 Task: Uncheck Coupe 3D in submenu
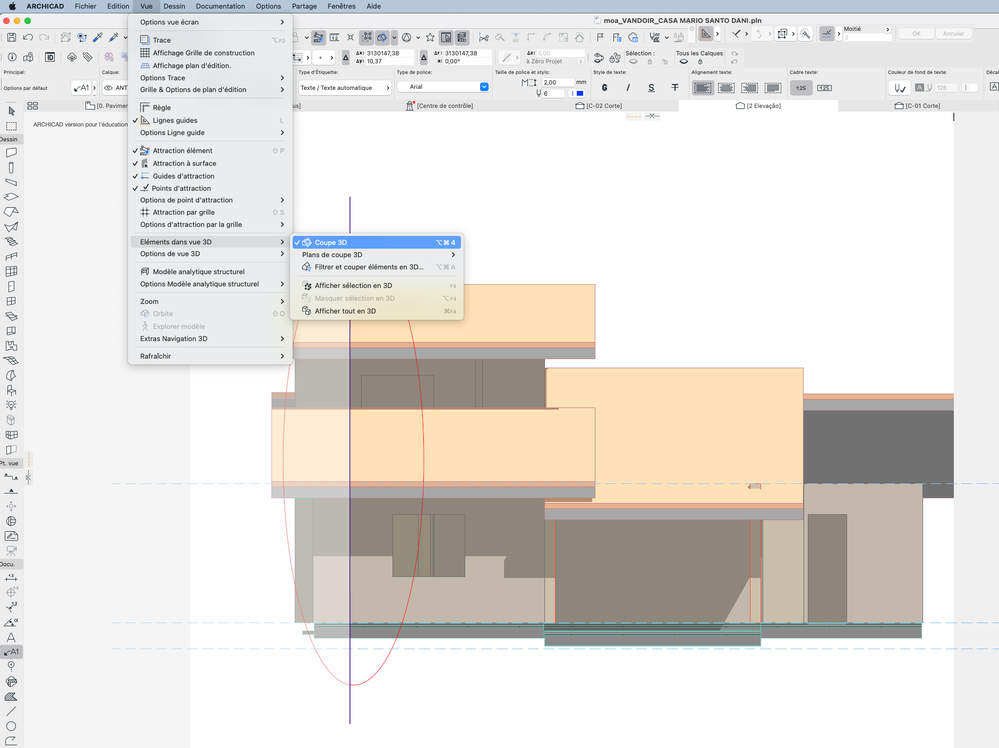point(331,242)
